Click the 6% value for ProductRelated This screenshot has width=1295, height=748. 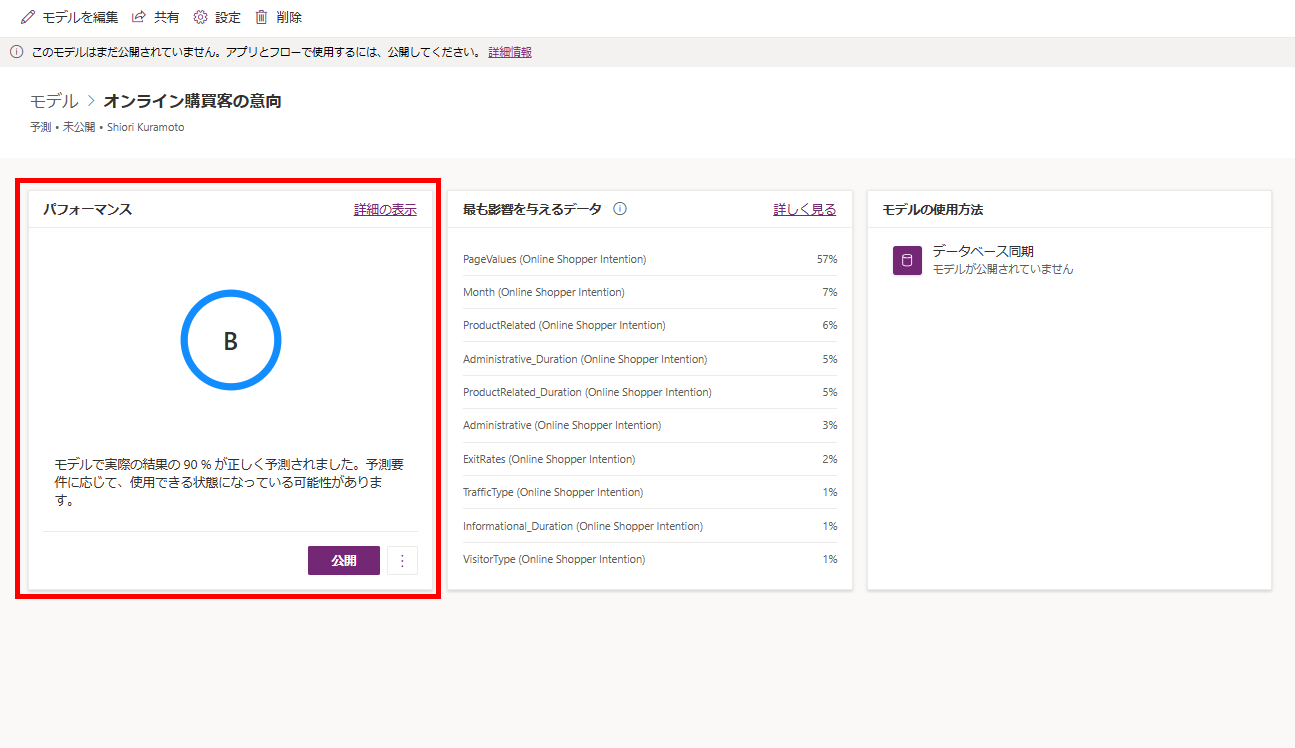pyautogui.click(x=830, y=325)
